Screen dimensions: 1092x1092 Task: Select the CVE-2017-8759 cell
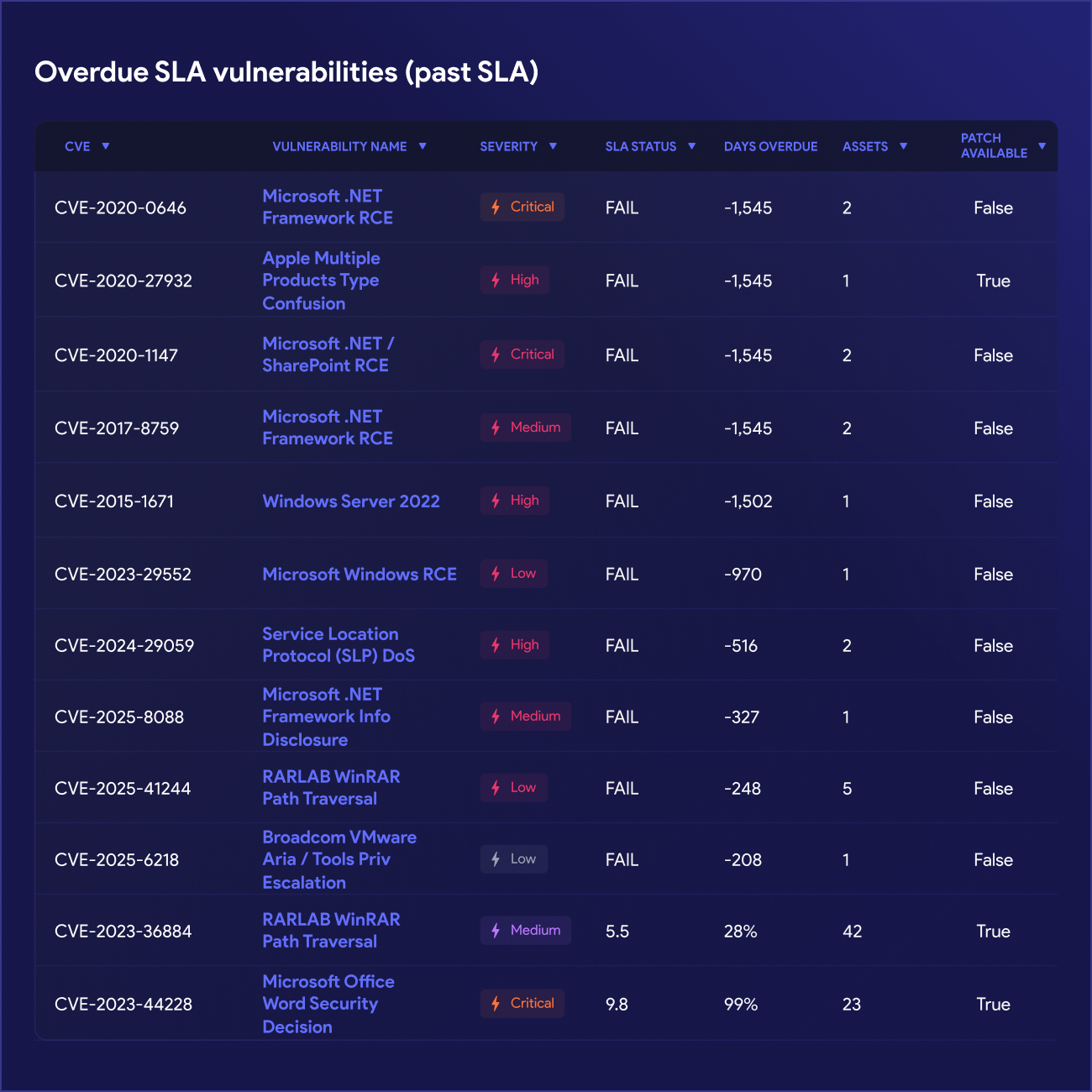117,428
